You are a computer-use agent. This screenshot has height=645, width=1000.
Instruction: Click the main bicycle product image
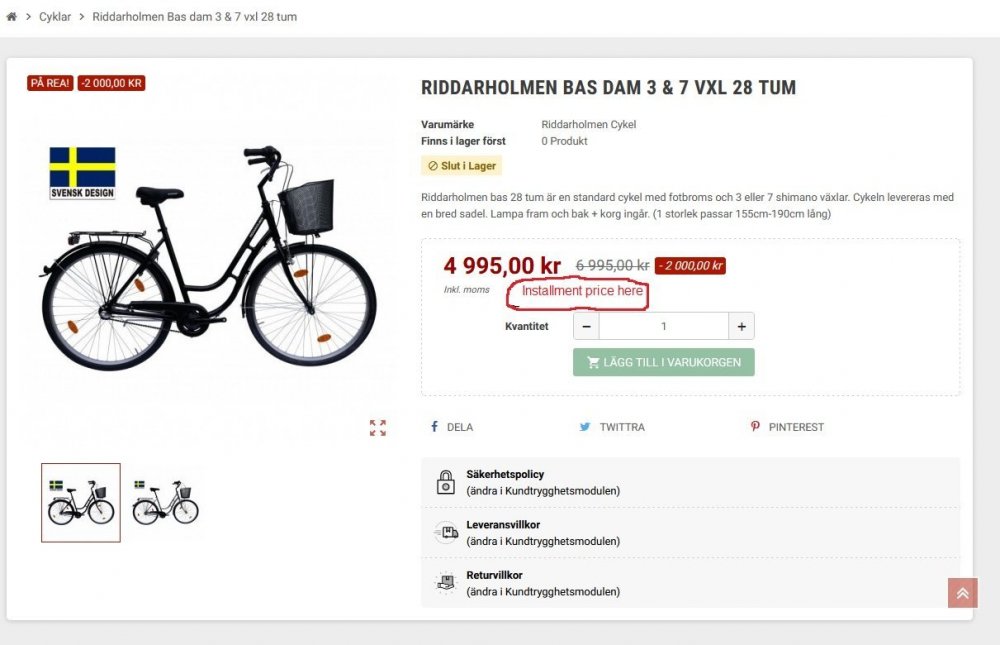[x=208, y=260]
